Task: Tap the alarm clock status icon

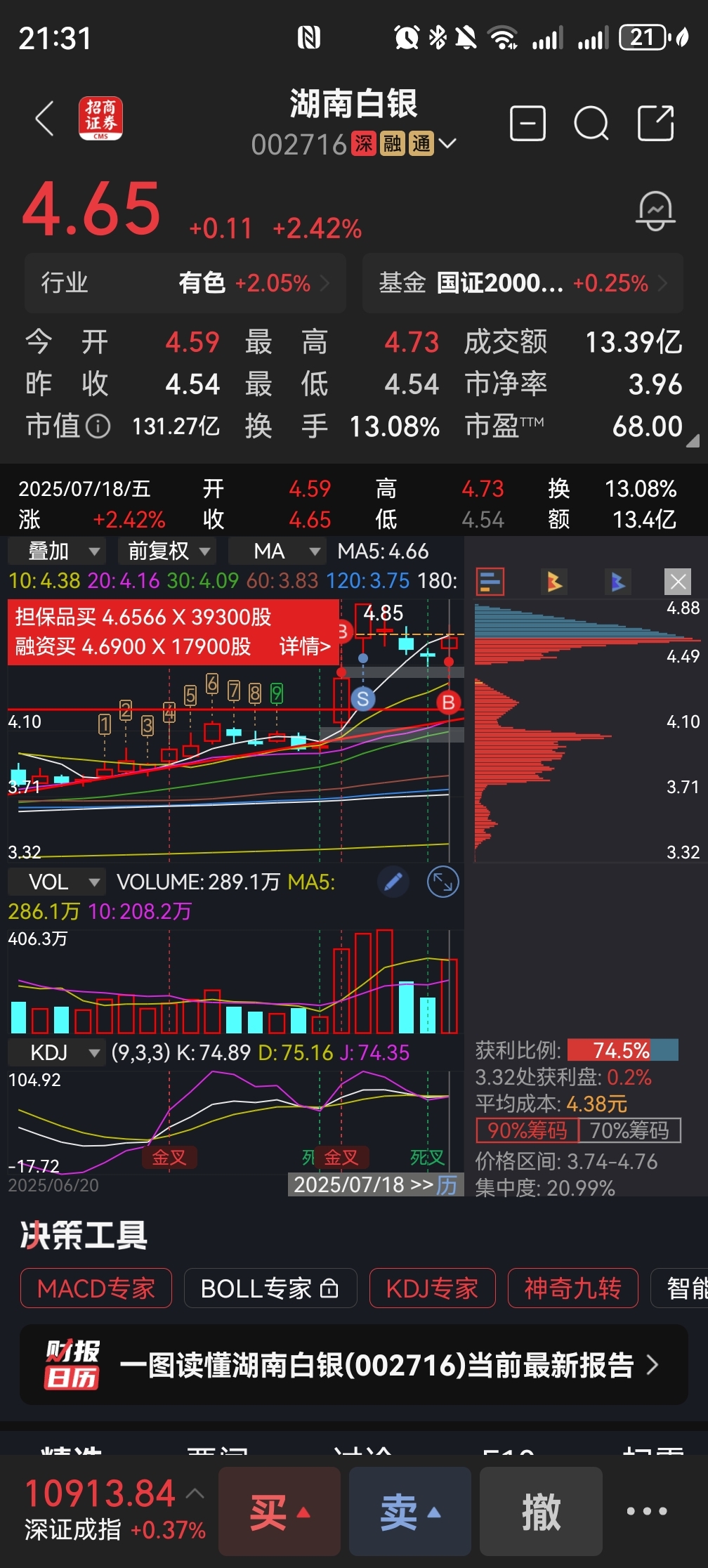Action: pyautogui.click(x=407, y=37)
